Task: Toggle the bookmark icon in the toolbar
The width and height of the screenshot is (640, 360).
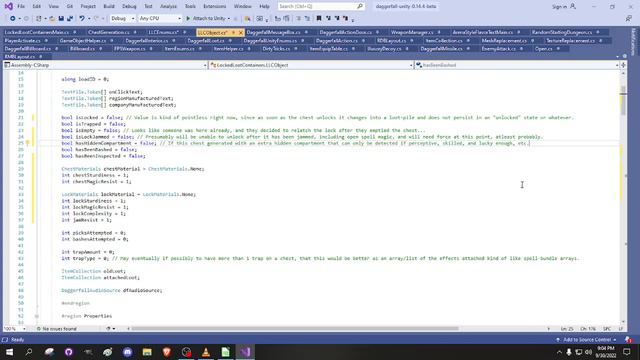Action: coord(319,18)
